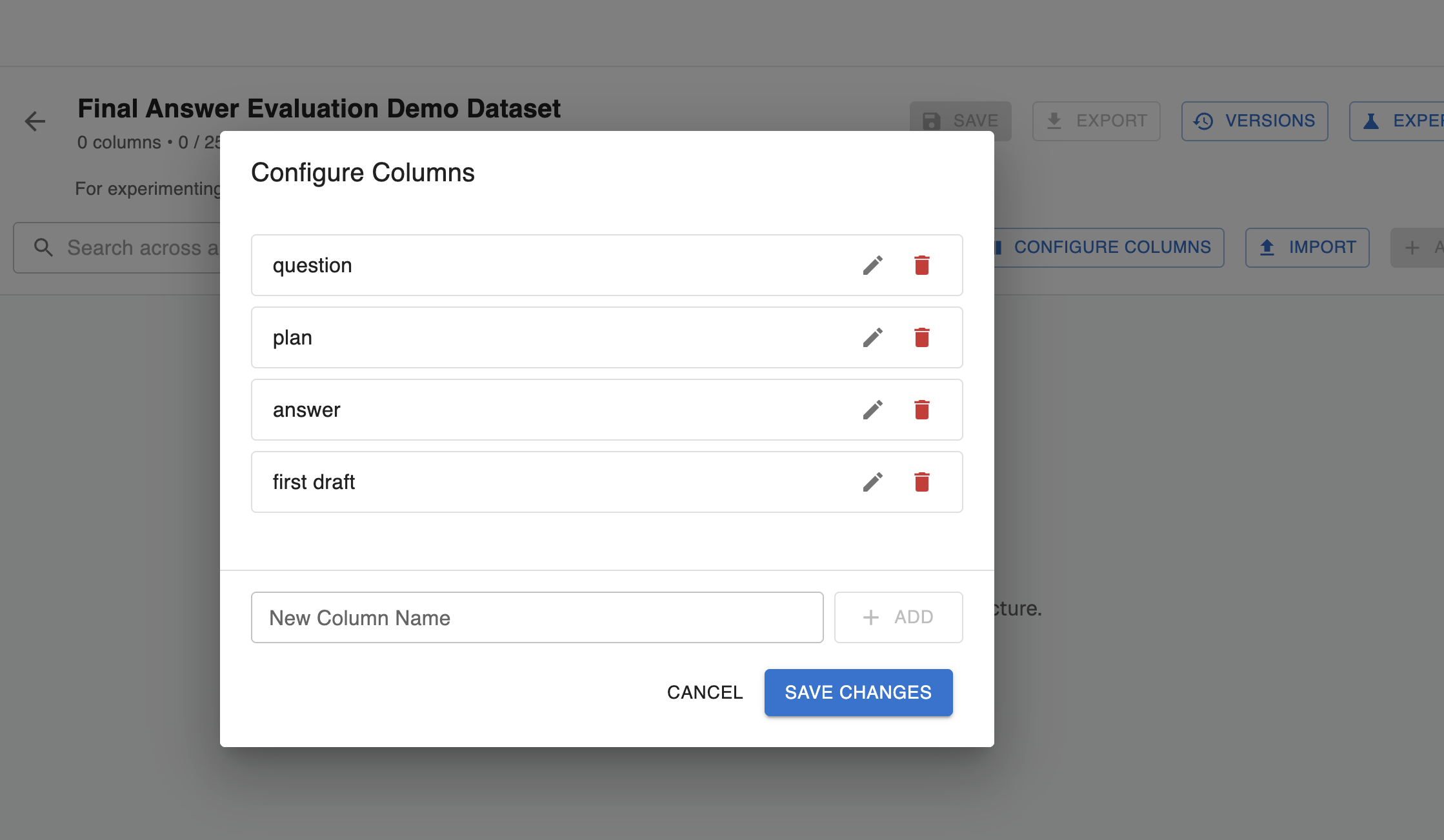Edit the first draft column name
Image resolution: width=1444 pixels, height=840 pixels.
click(x=872, y=482)
